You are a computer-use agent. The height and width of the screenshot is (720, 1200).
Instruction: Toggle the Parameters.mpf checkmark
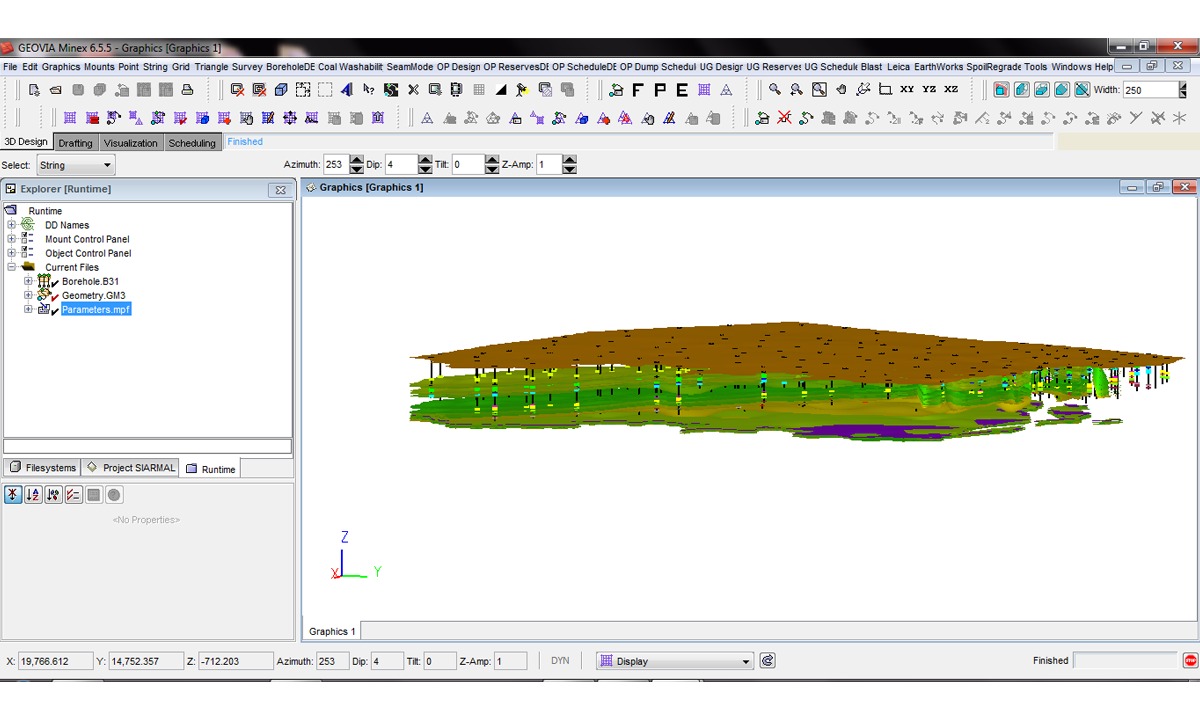55,312
